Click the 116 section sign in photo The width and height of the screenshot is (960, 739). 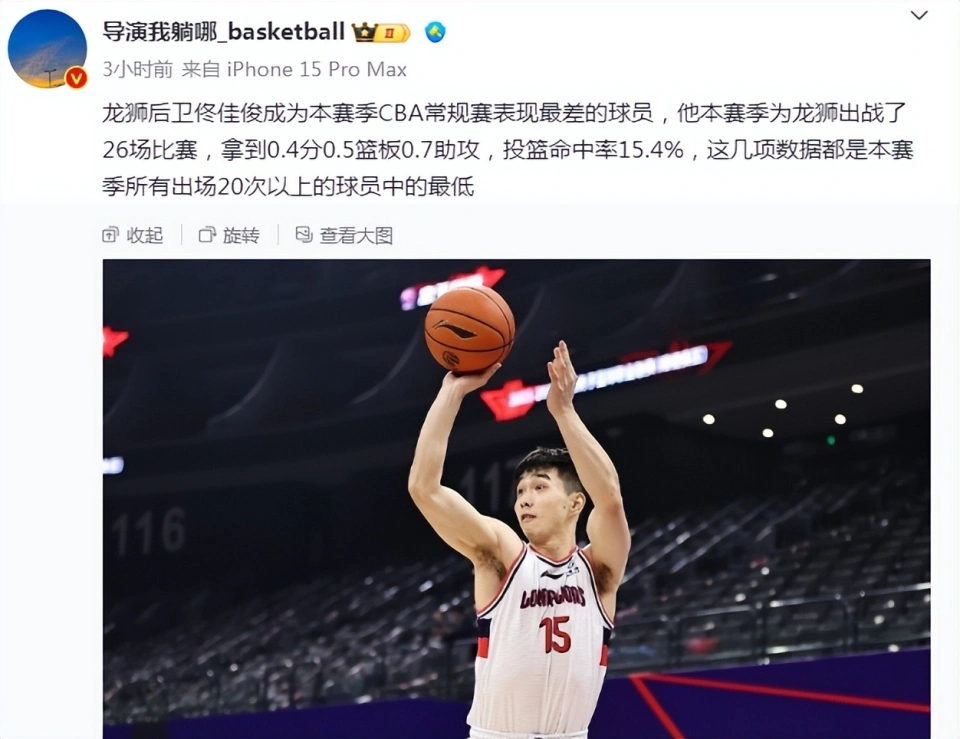[148, 531]
